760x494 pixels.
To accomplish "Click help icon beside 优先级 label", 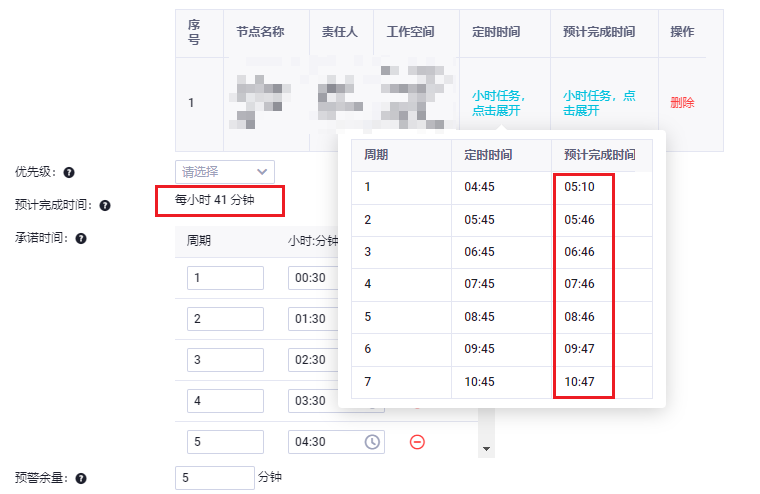I will click(69, 172).
